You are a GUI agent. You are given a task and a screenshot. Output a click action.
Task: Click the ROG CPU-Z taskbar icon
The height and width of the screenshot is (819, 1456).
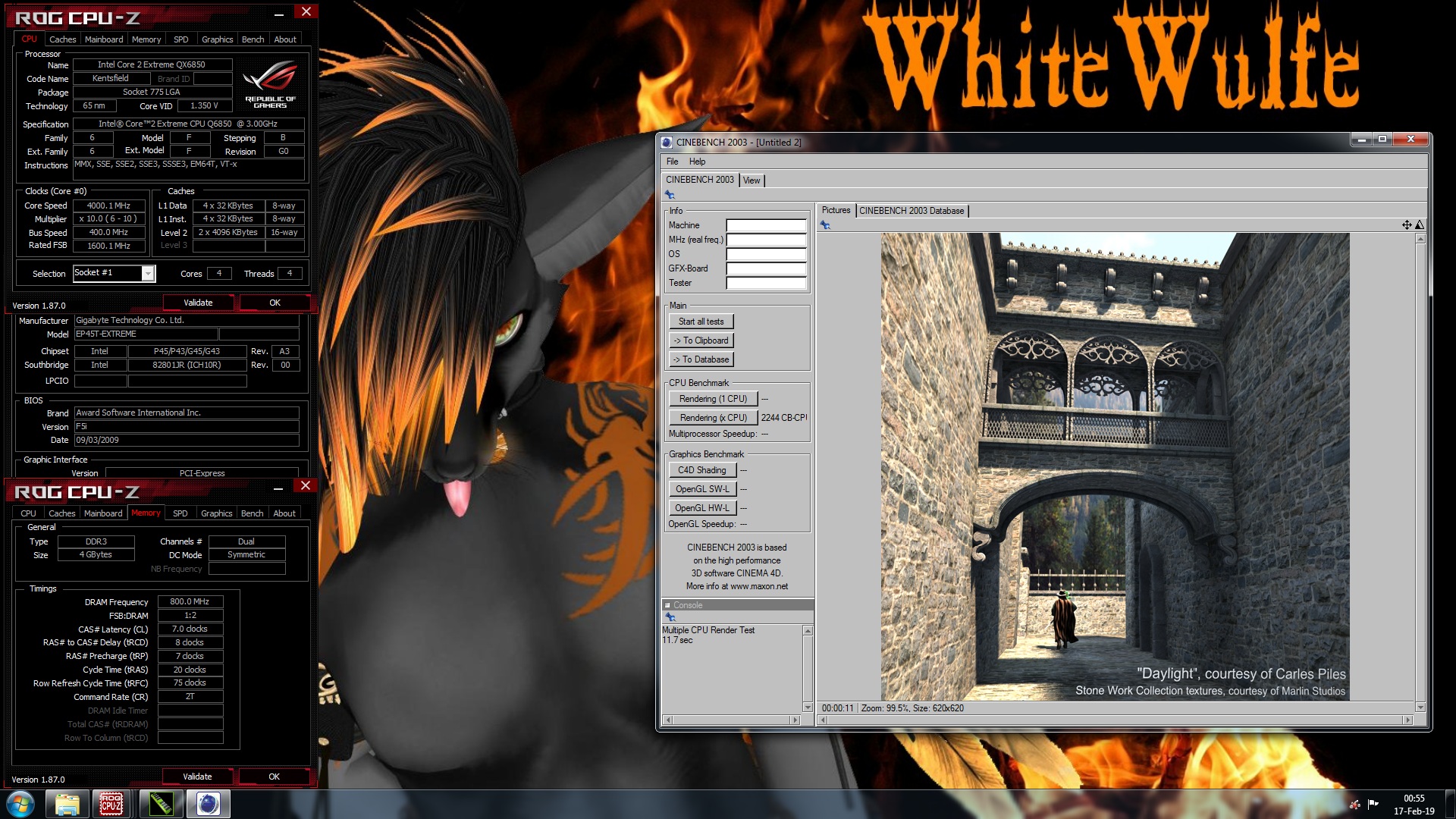[x=111, y=804]
